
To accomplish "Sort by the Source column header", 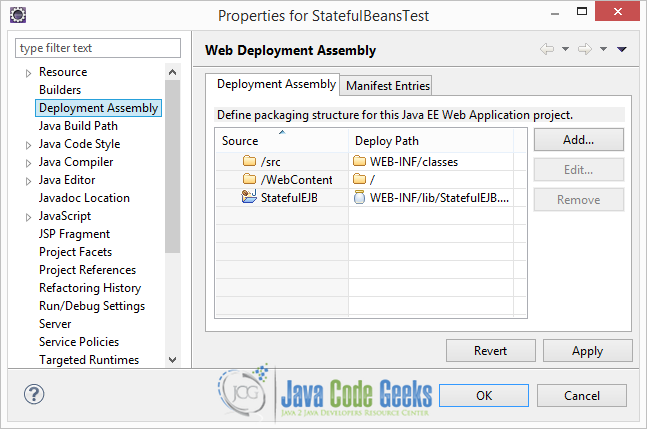I will point(282,141).
